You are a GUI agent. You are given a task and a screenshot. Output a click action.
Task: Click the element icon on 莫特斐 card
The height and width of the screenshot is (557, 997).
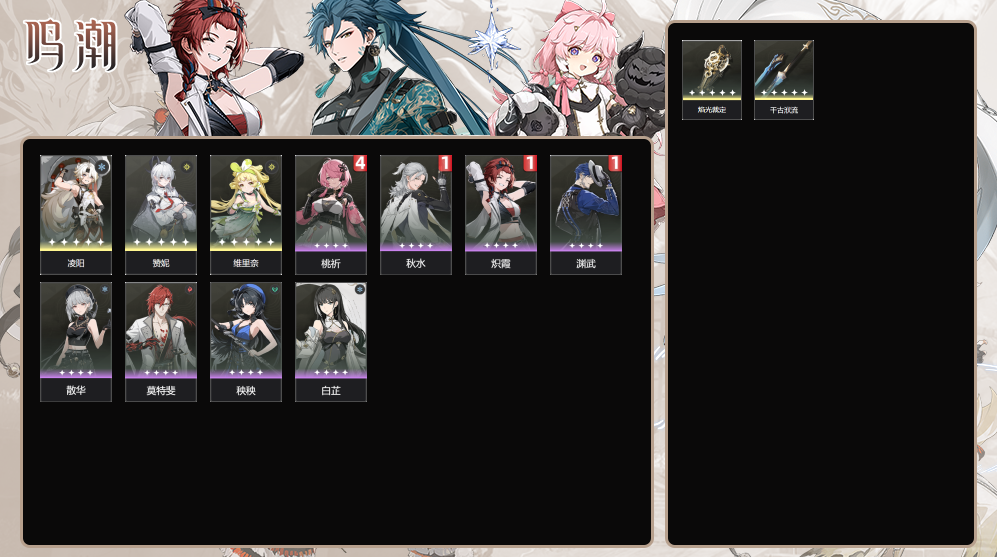[x=189, y=290]
